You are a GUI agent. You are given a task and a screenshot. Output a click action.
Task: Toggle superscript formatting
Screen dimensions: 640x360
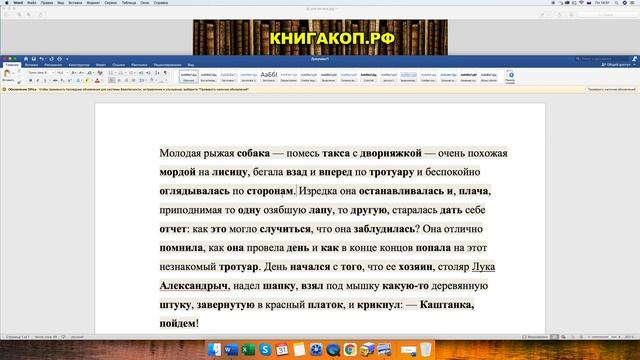69,80
